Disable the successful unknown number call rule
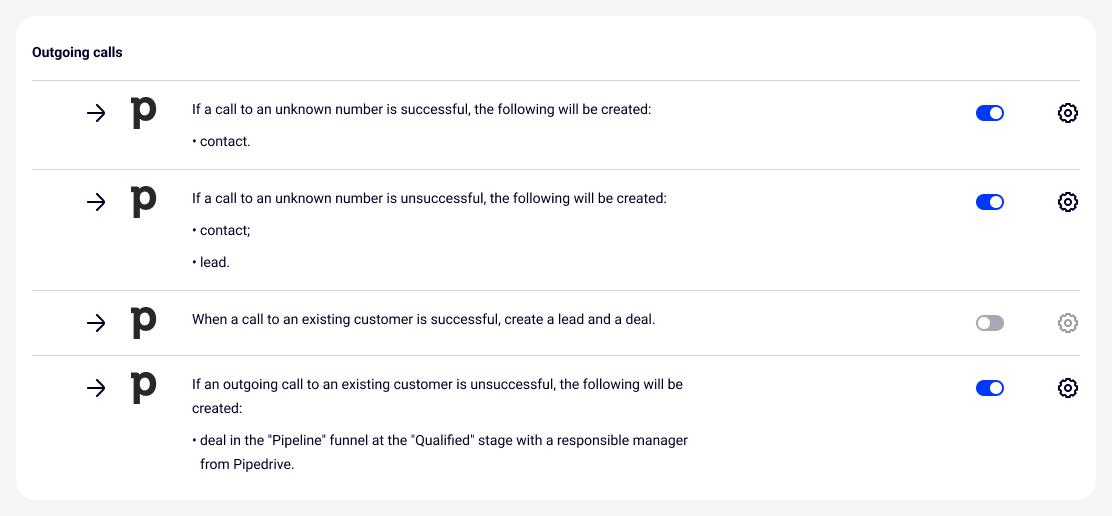This screenshot has height=516, width=1112. (989, 113)
